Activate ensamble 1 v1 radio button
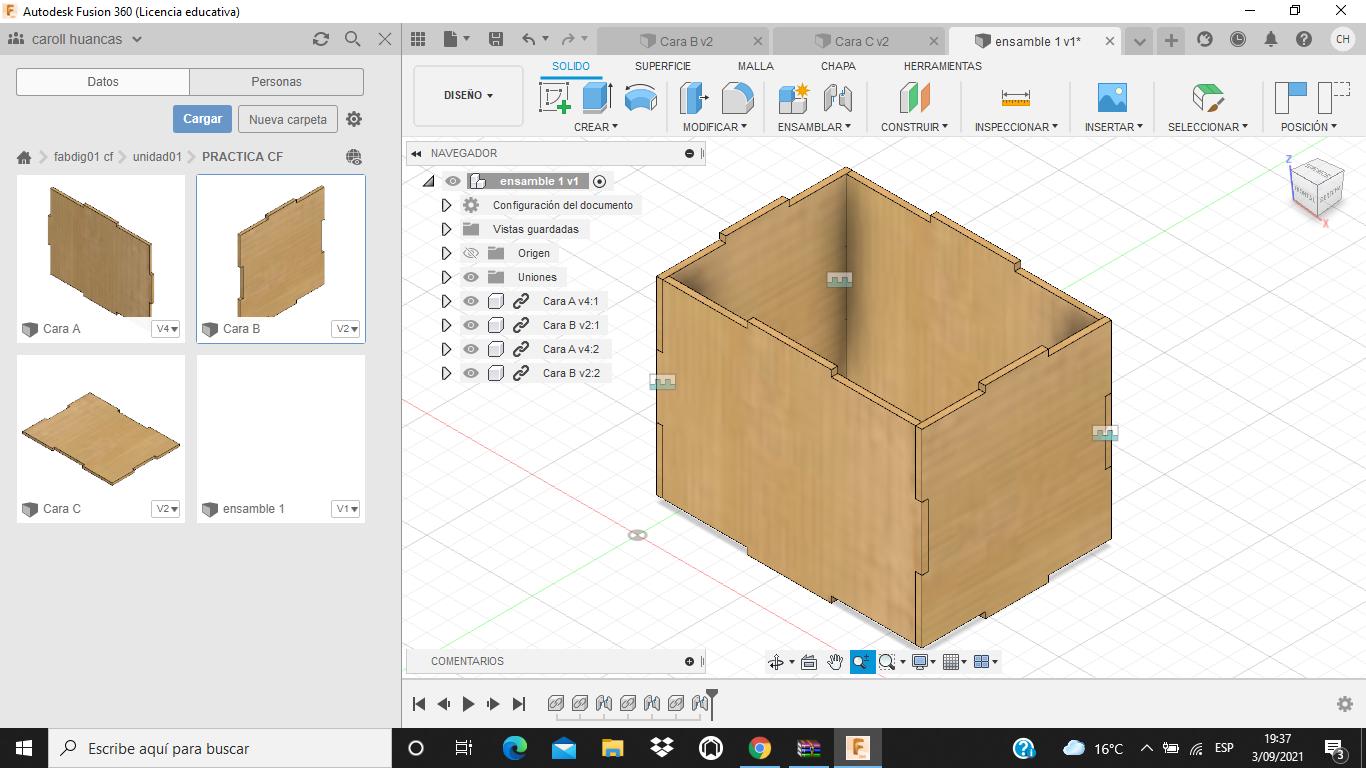This screenshot has height=768, width=1366. point(600,181)
